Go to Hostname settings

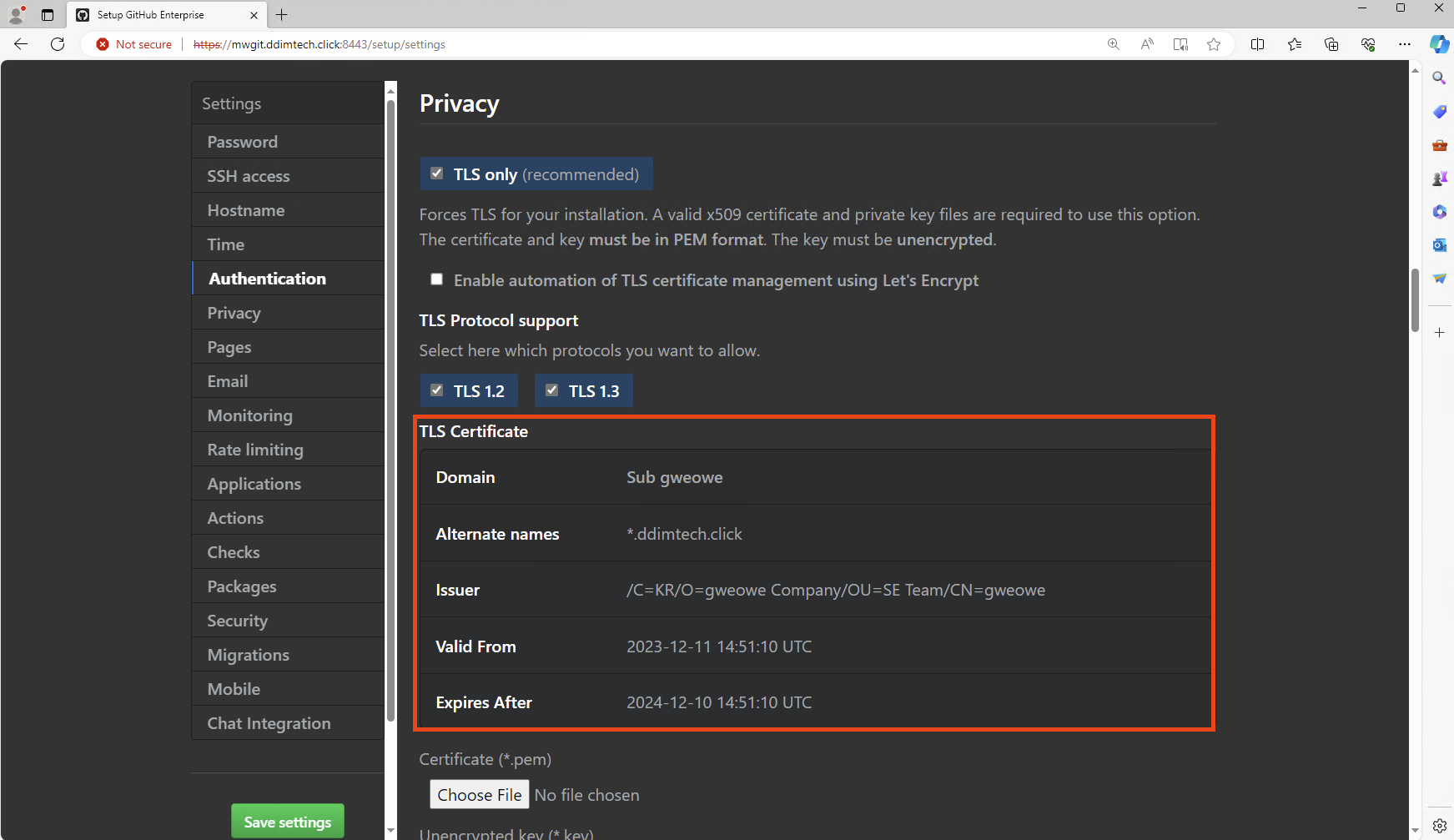288,210
